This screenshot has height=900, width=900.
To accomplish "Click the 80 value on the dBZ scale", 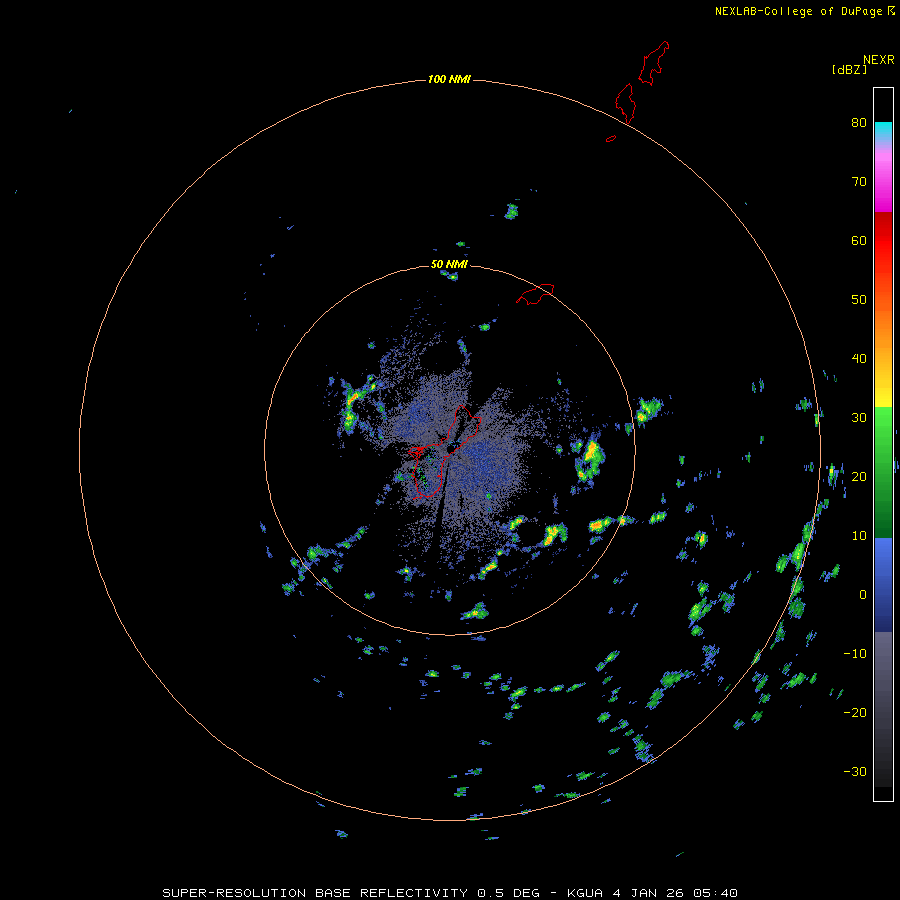I will click(x=859, y=122).
